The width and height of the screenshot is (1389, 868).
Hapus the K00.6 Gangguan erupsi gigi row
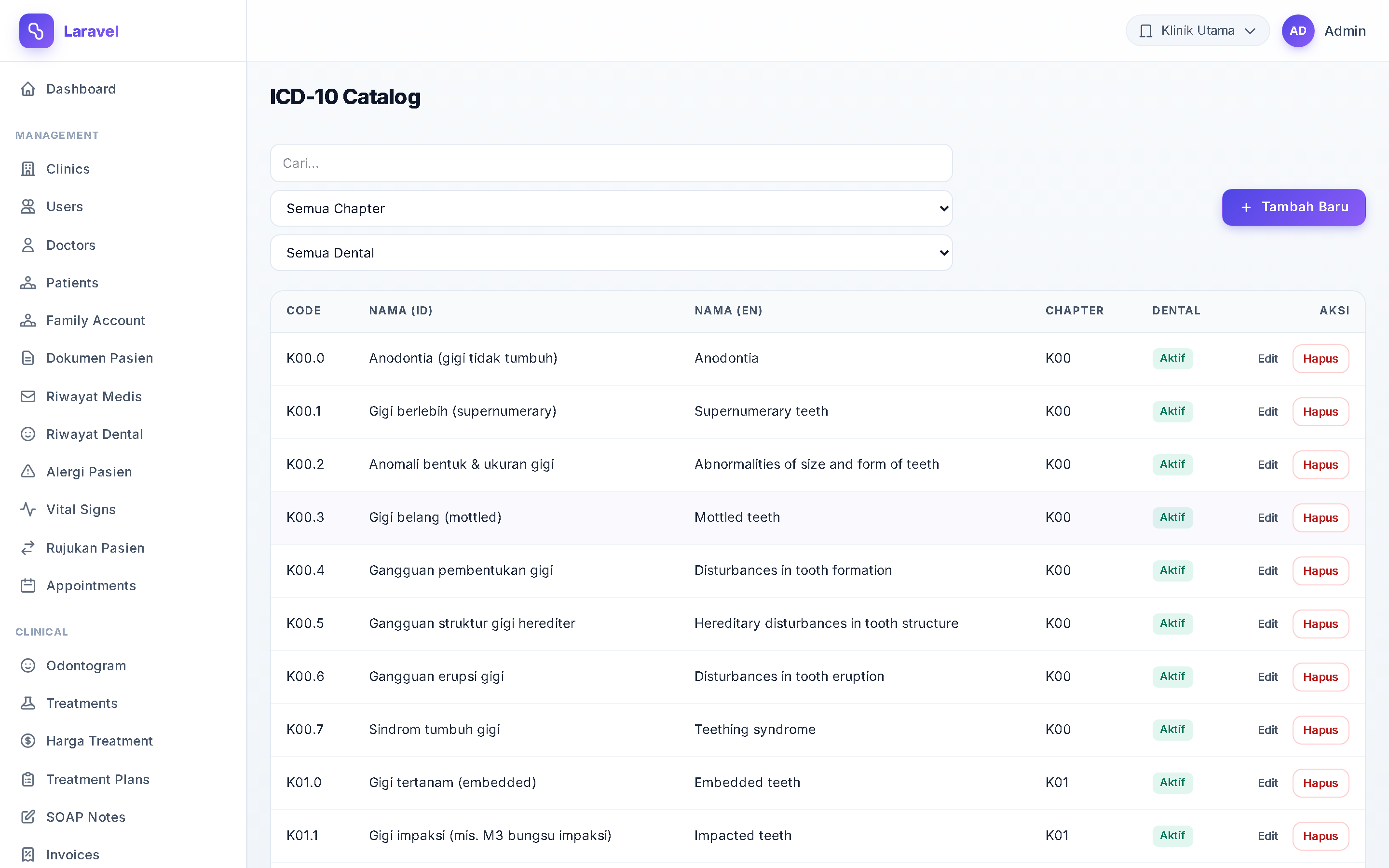1320,677
